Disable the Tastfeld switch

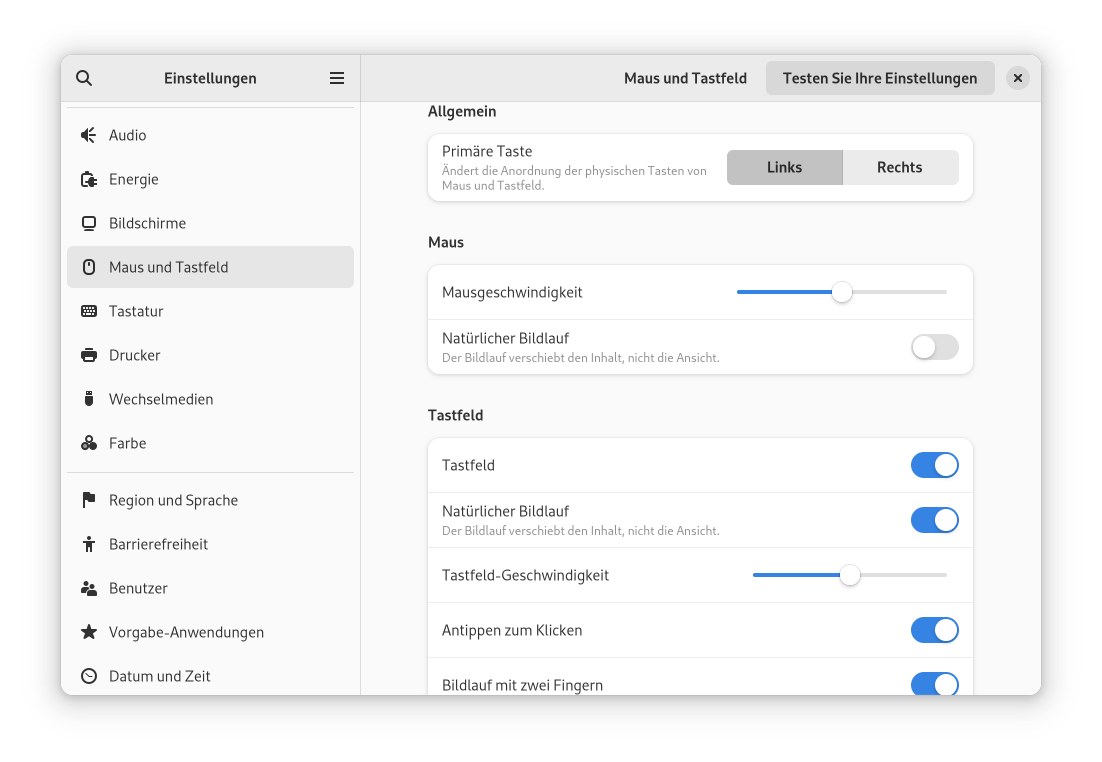pos(934,465)
